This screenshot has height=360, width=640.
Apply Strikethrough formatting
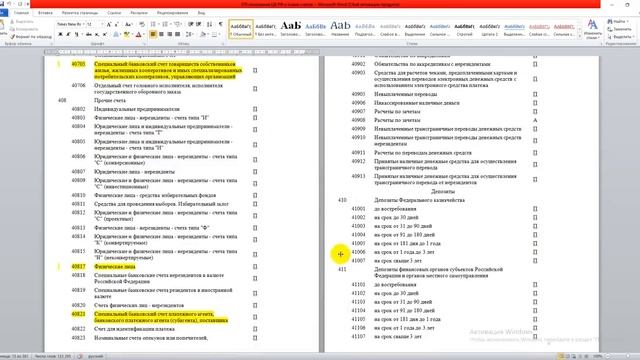point(89,35)
